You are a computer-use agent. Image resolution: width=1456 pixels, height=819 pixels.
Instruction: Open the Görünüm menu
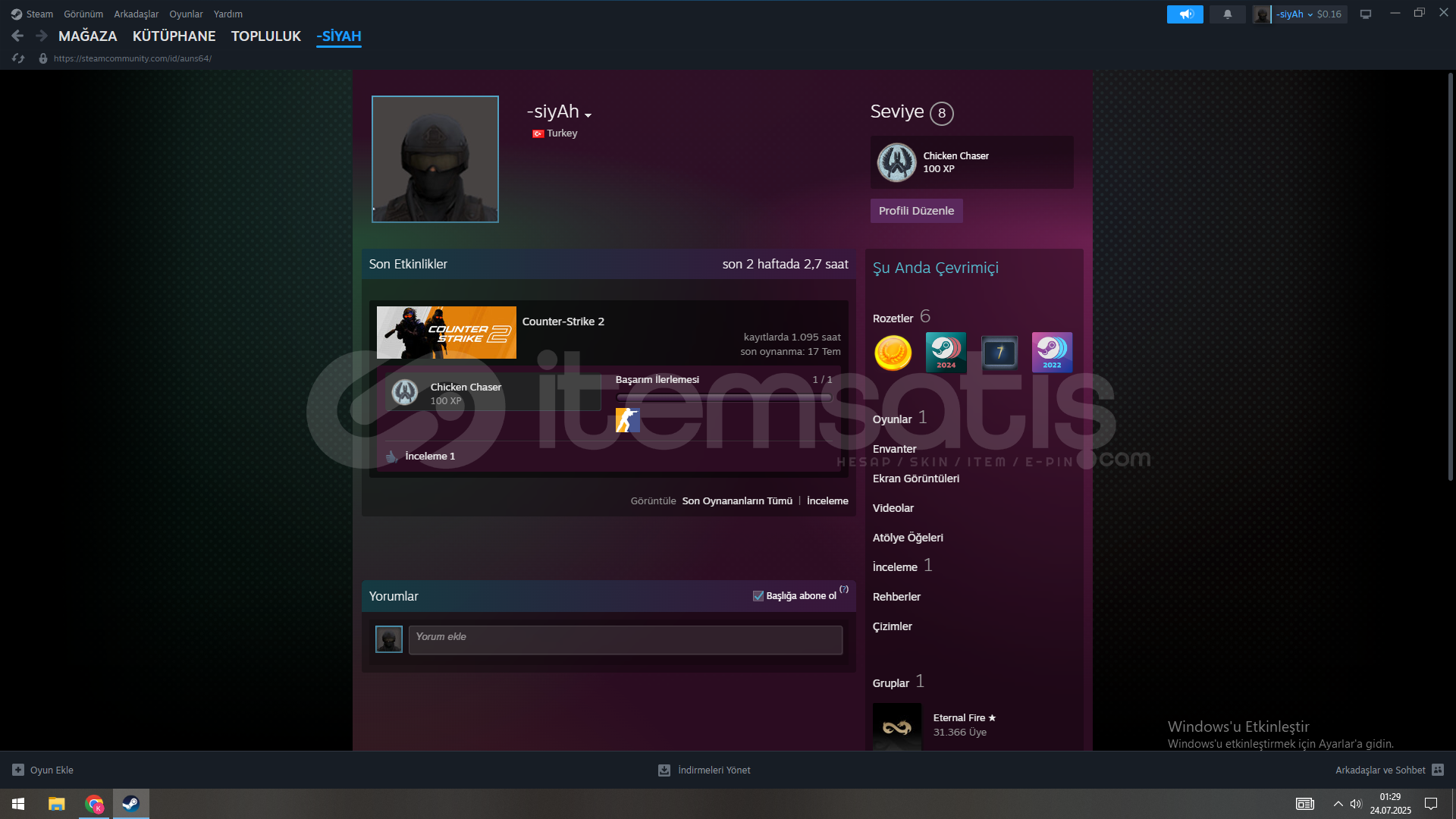(x=83, y=14)
